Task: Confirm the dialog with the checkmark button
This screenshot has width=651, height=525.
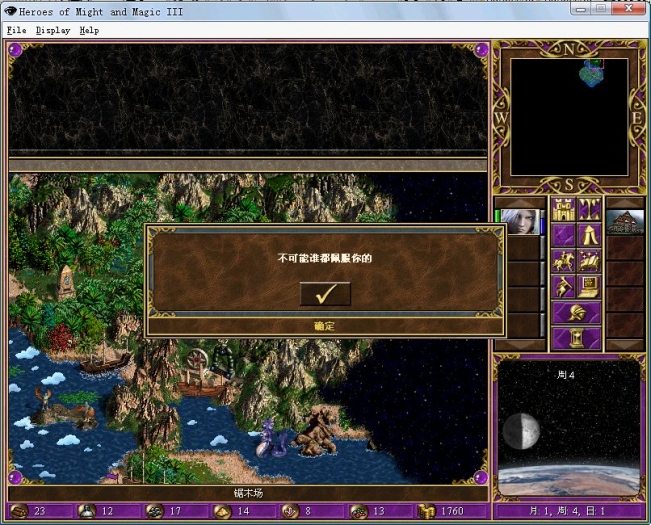Action: click(325, 294)
